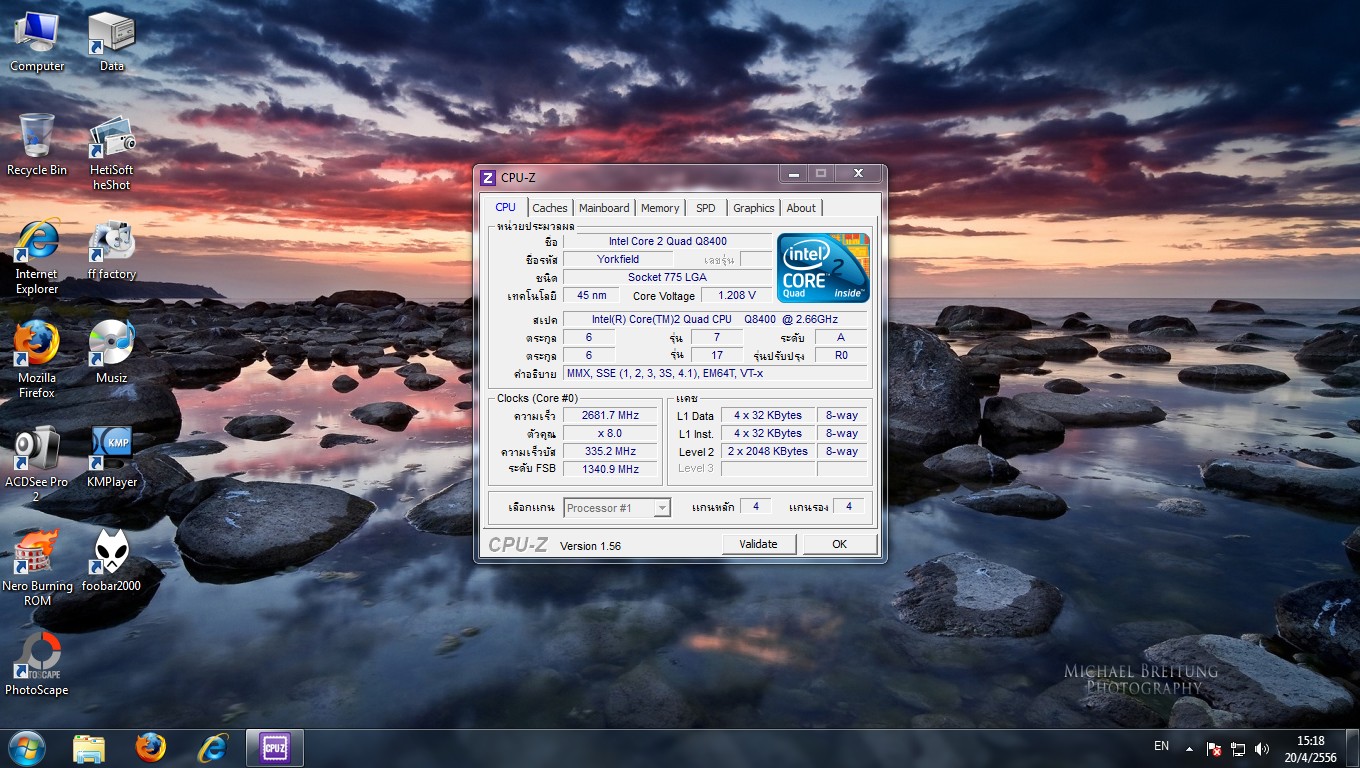
Task: Open ACDSee Pro 2 shortcut
Action: pos(37,448)
